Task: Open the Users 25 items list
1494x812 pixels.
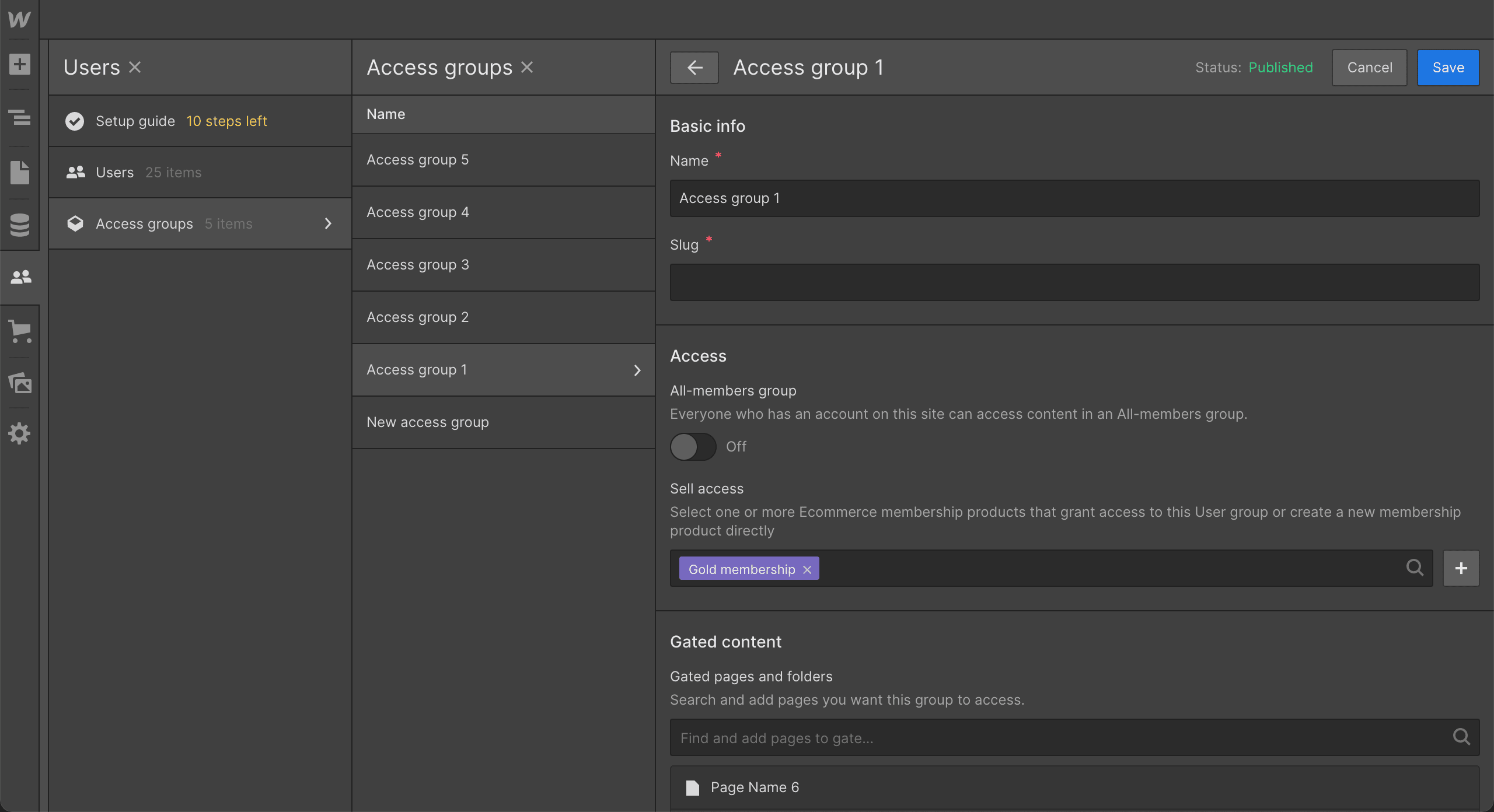Action: [x=200, y=173]
